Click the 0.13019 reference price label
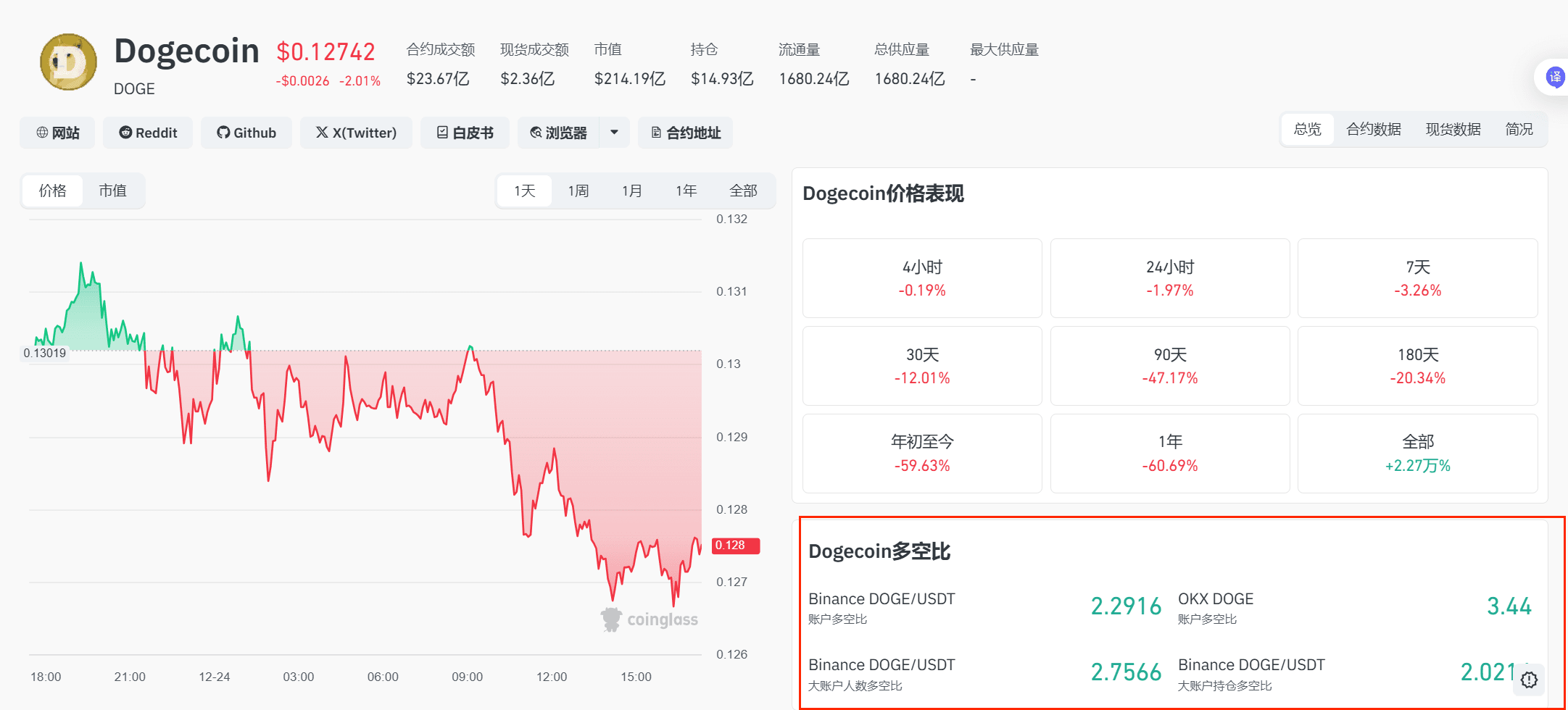This screenshot has width=1568, height=710. (45, 354)
